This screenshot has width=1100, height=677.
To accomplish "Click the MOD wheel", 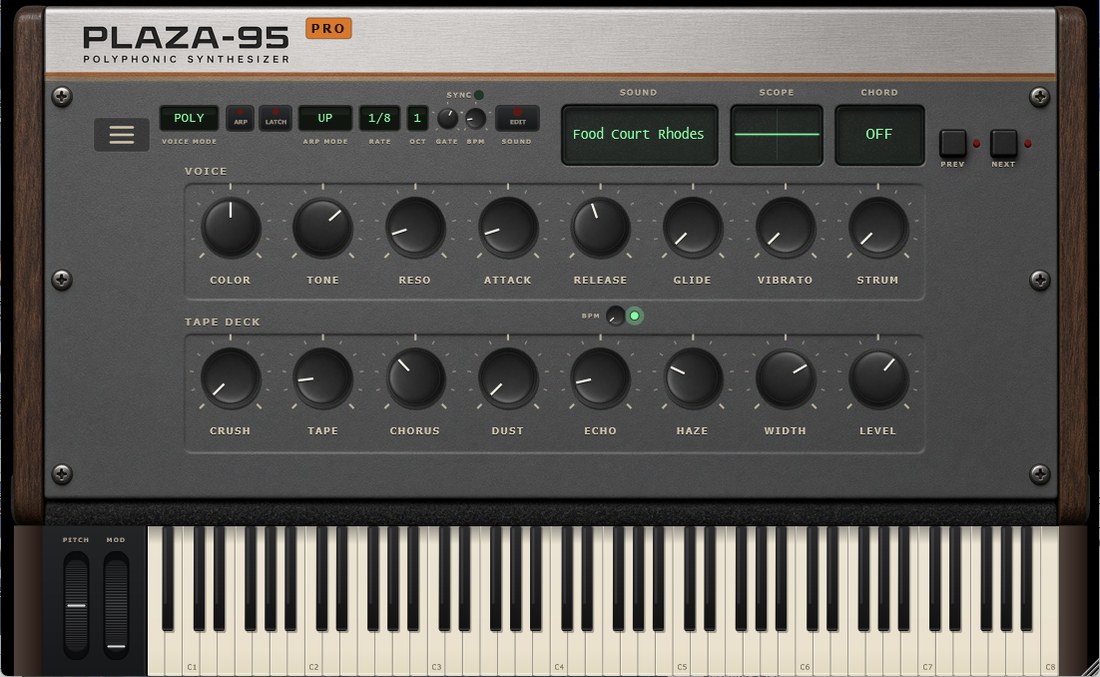I will pyautogui.click(x=116, y=605).
